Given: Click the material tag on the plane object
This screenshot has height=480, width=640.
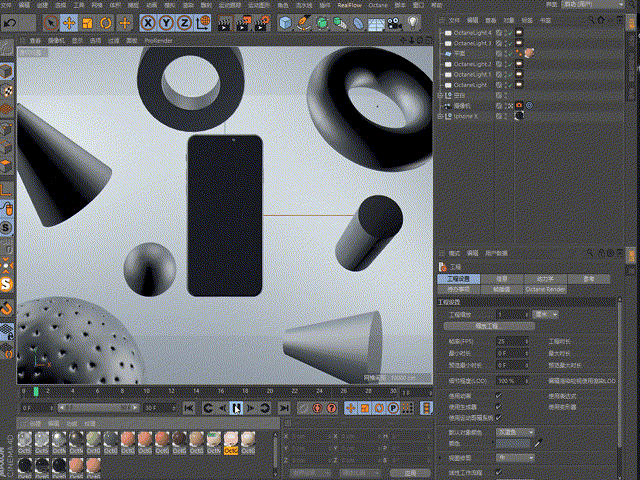Looking at the screenshot, I should 529,53.
